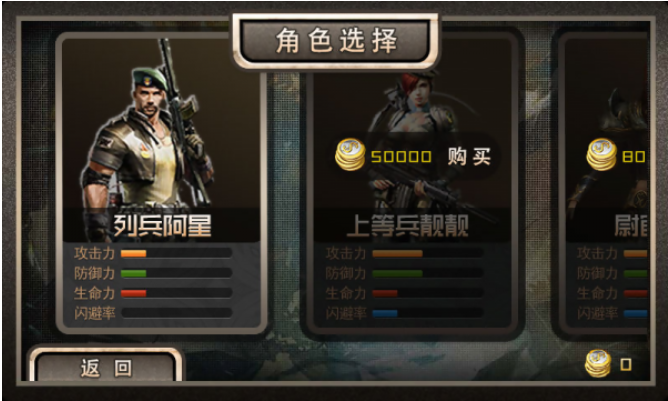The width and height of the screenshot is (668, 401).
Task: Tap the 购买 buy button
Action: pyautogui.click(x=469, y=157)
